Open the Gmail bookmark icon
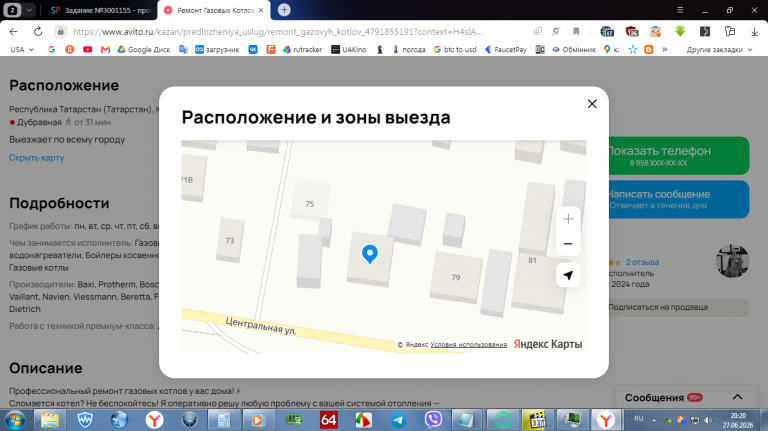 [105, 49]
